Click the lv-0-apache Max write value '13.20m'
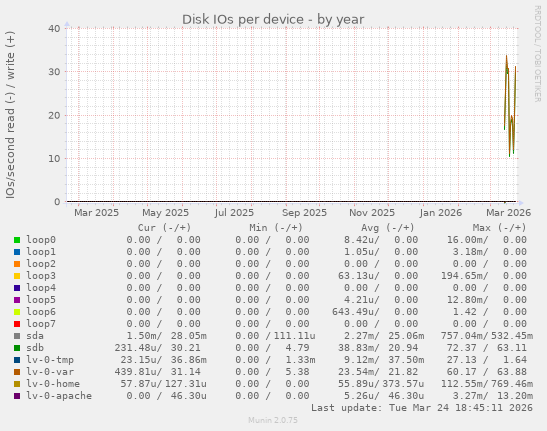Viewport: 547px width, 431px height. pos(515,396)
